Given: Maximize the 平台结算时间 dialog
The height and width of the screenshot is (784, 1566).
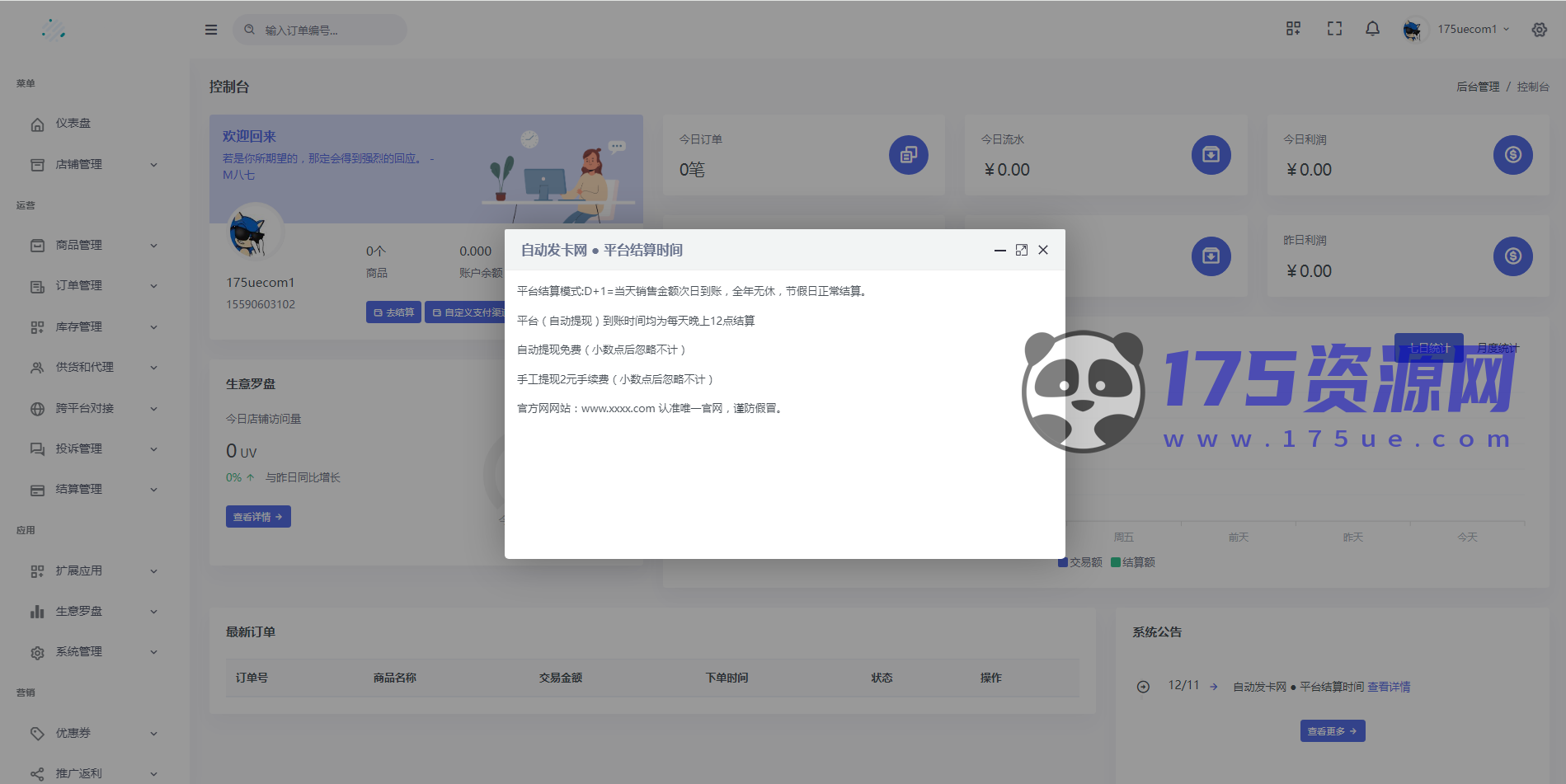Looking at the screenshot, I should click(x=1022, y=250).
